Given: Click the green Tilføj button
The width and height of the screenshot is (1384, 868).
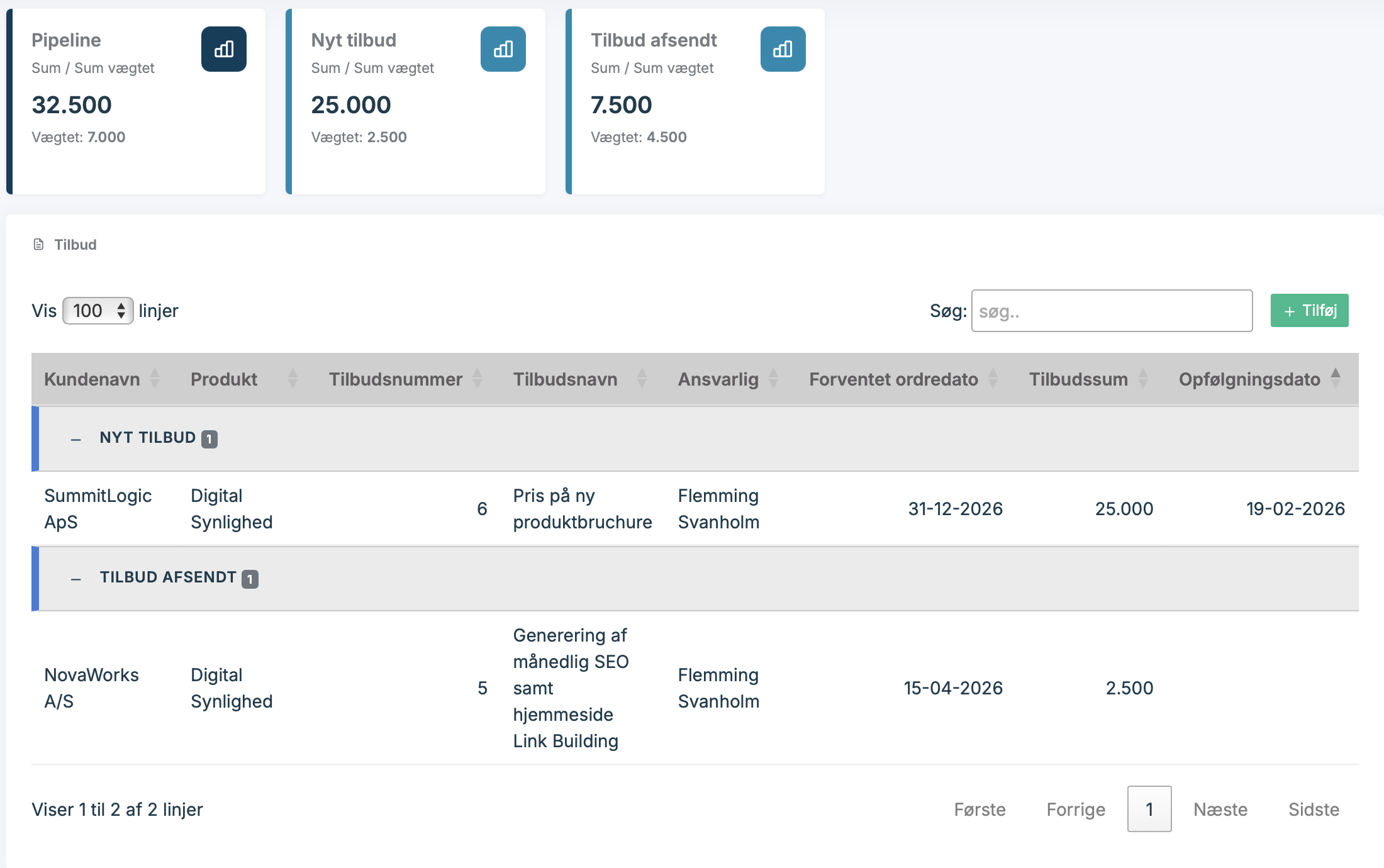Looking at the screenshot, I should [1309, 311].
